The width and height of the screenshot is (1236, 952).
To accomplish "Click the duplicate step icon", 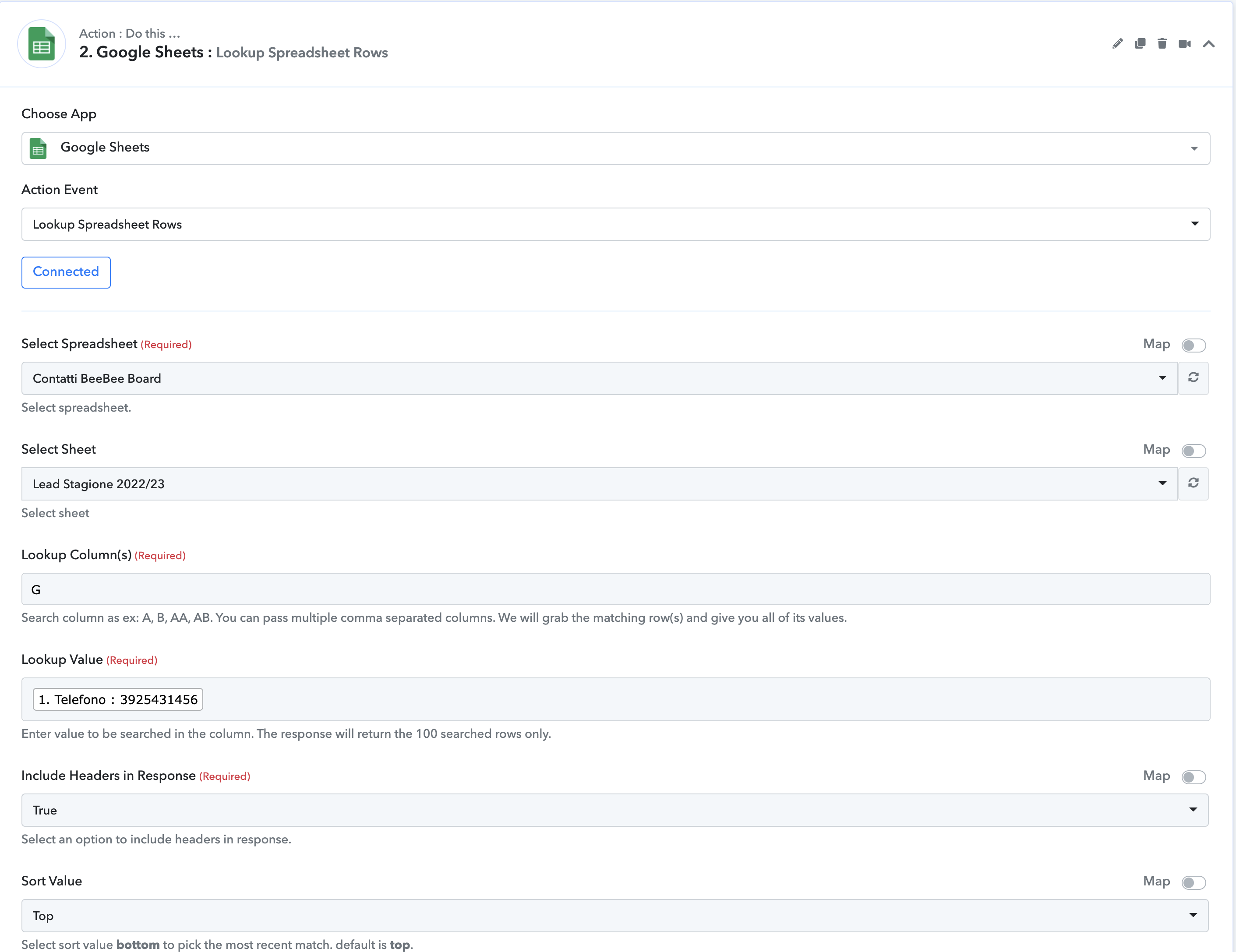I will (x=1140, y=43).
